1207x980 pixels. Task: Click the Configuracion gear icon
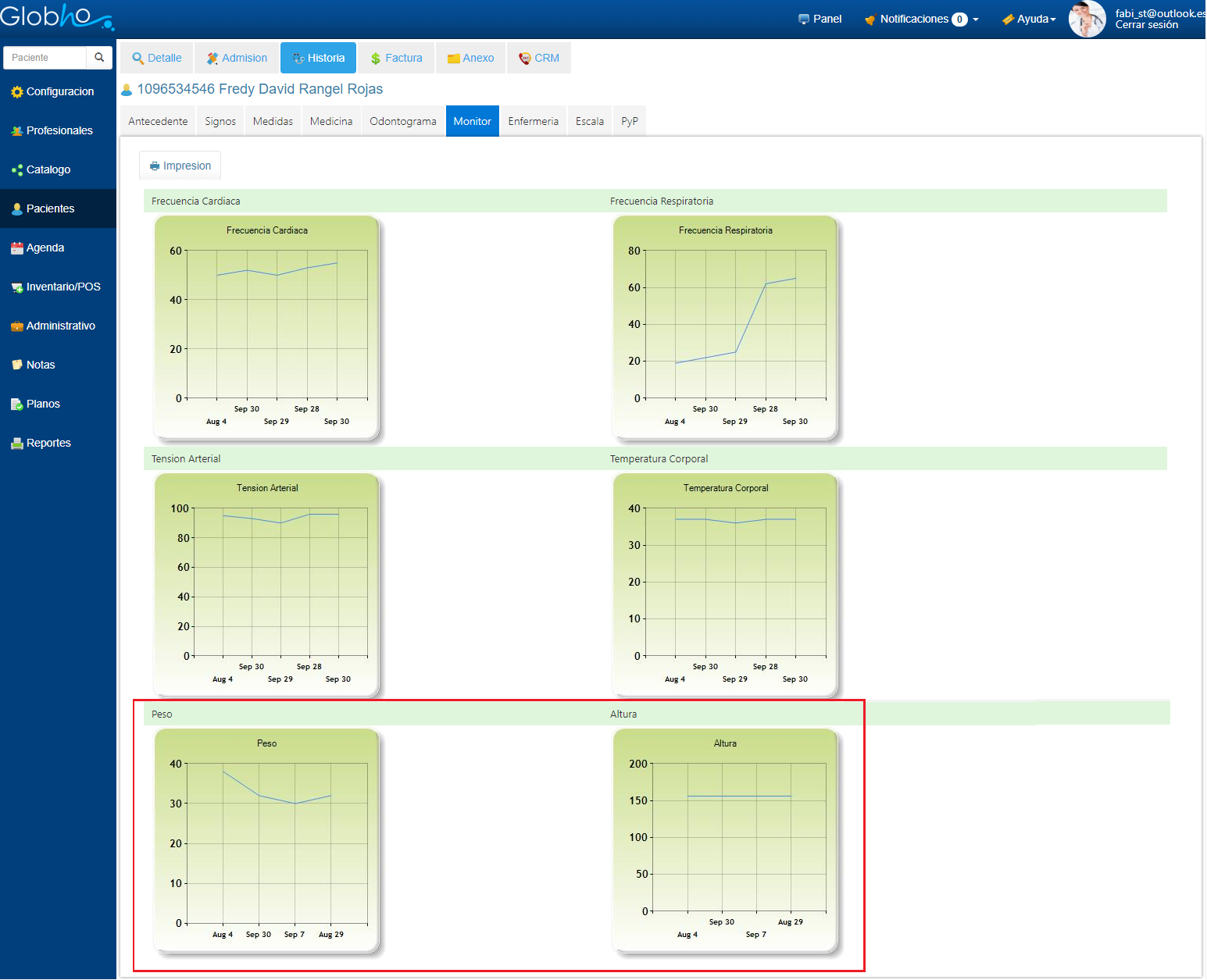point(17,92)
